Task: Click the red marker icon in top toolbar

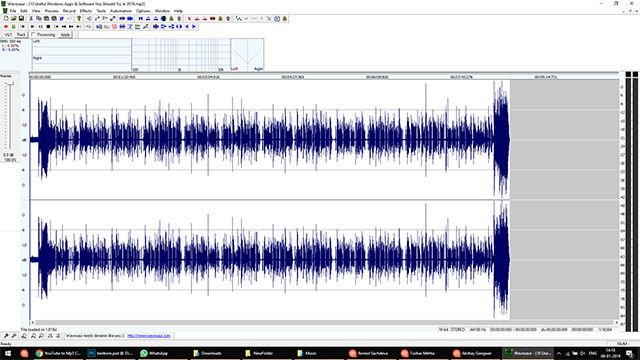Action: click(x=189, y=18)
